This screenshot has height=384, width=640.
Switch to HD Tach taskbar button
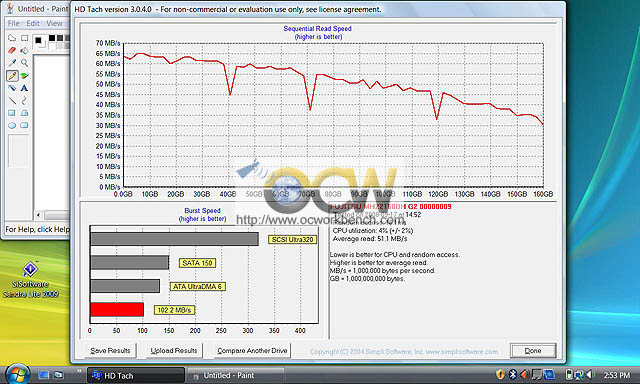point(136,375)
